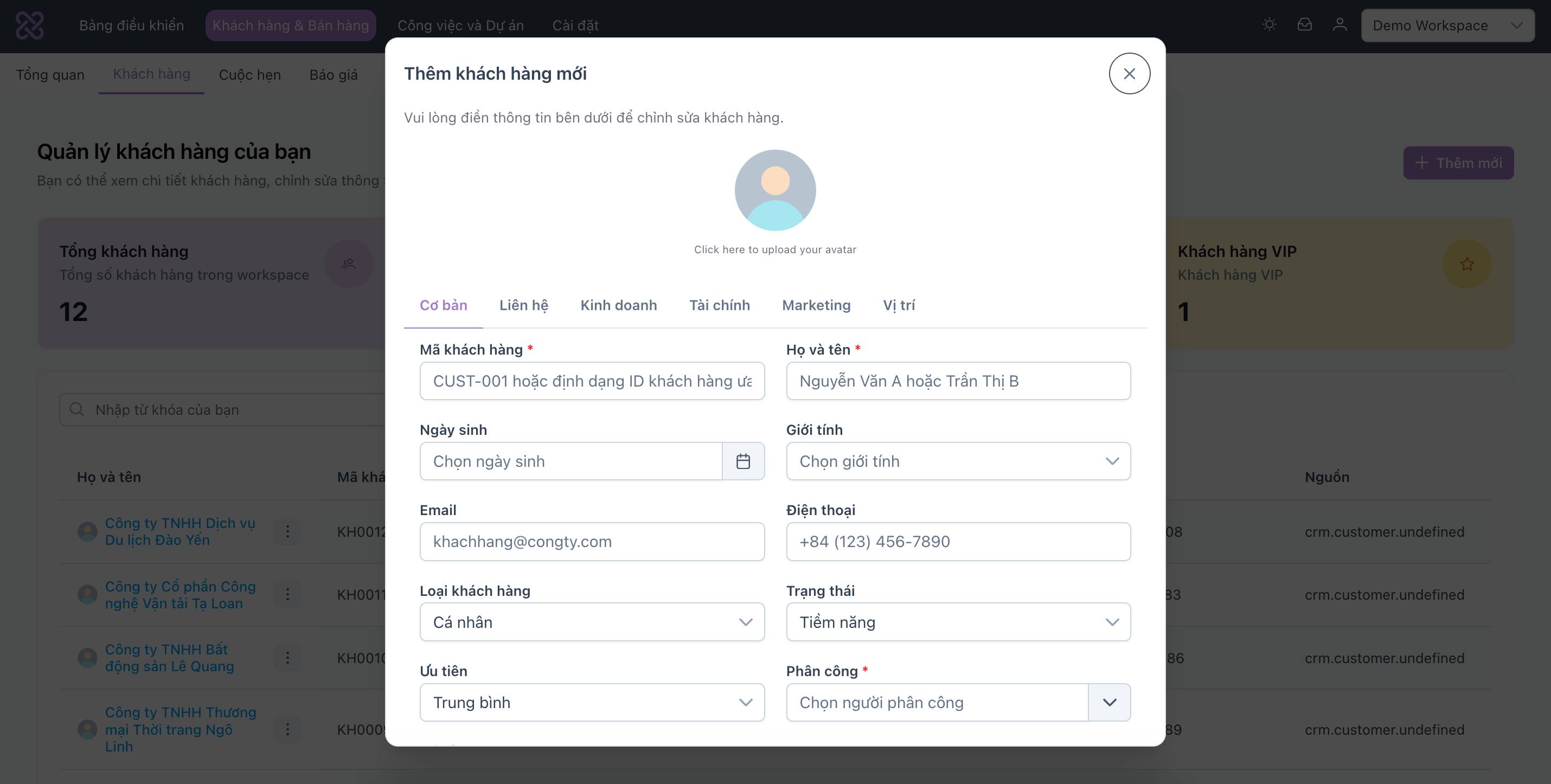Click the VIP customer star icon
This screenshot has height=784, width=1551.
pos(1467,264)
